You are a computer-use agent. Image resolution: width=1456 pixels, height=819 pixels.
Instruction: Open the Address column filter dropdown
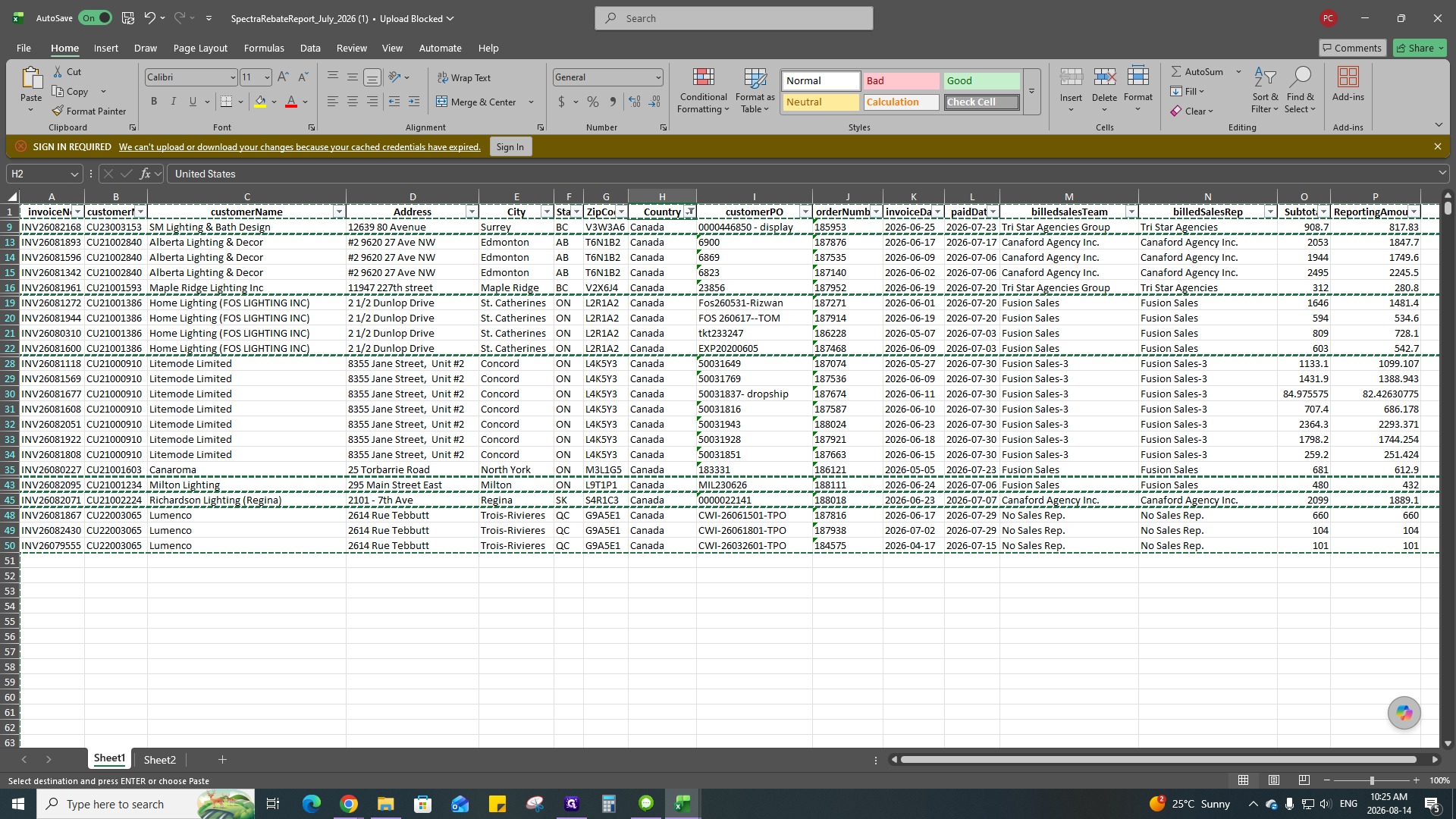[472, 212]
